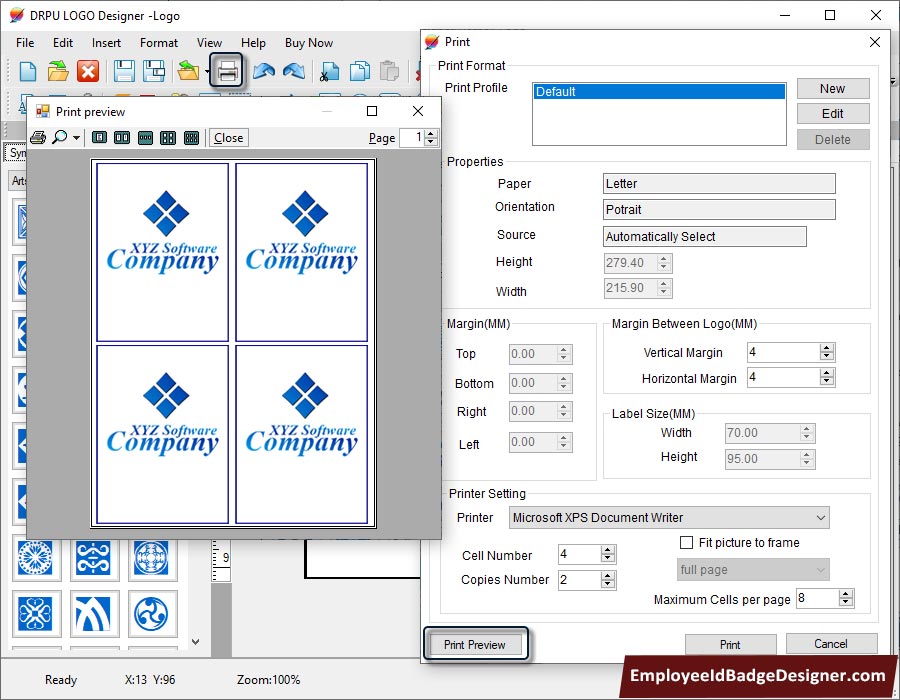Click the Print Preview button

(x=475, y=644)
